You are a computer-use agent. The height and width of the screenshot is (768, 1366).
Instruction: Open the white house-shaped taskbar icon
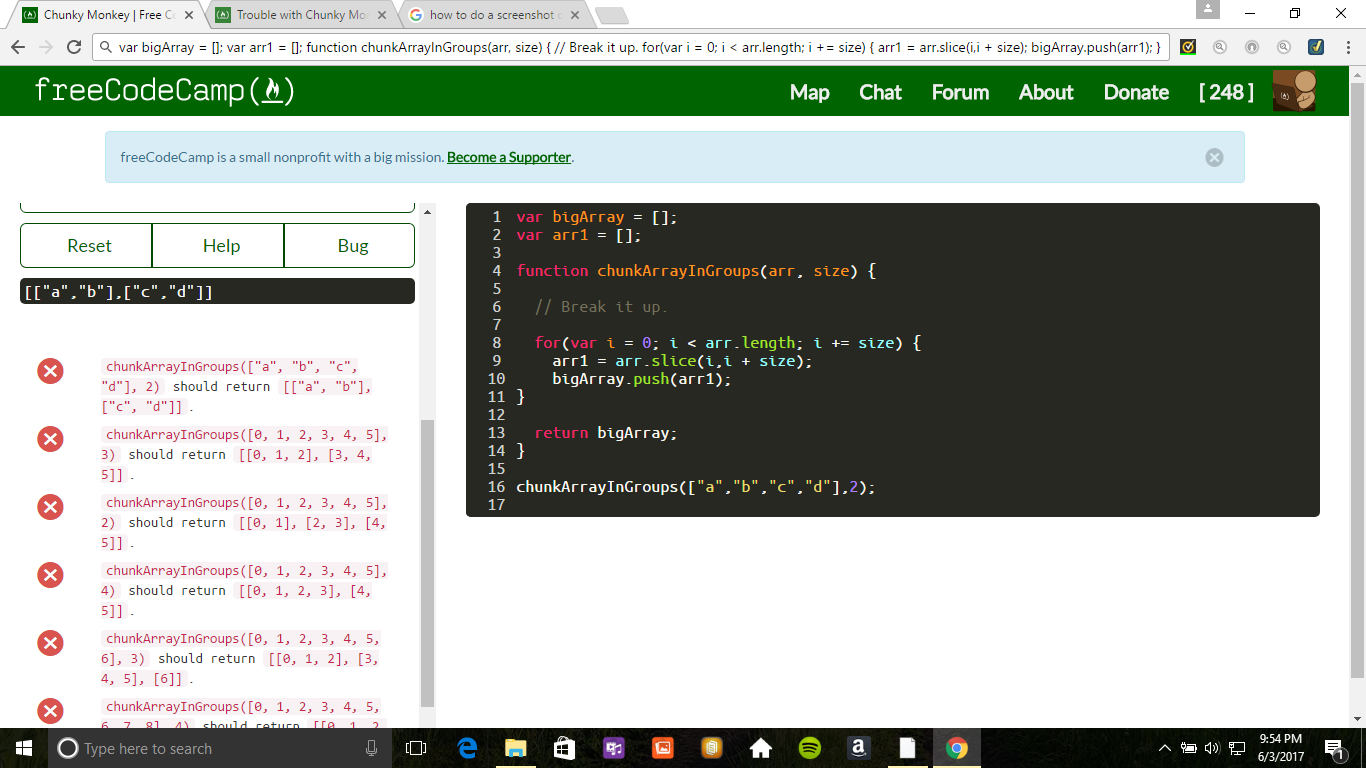pyautogui.click(x=761, y=748)
